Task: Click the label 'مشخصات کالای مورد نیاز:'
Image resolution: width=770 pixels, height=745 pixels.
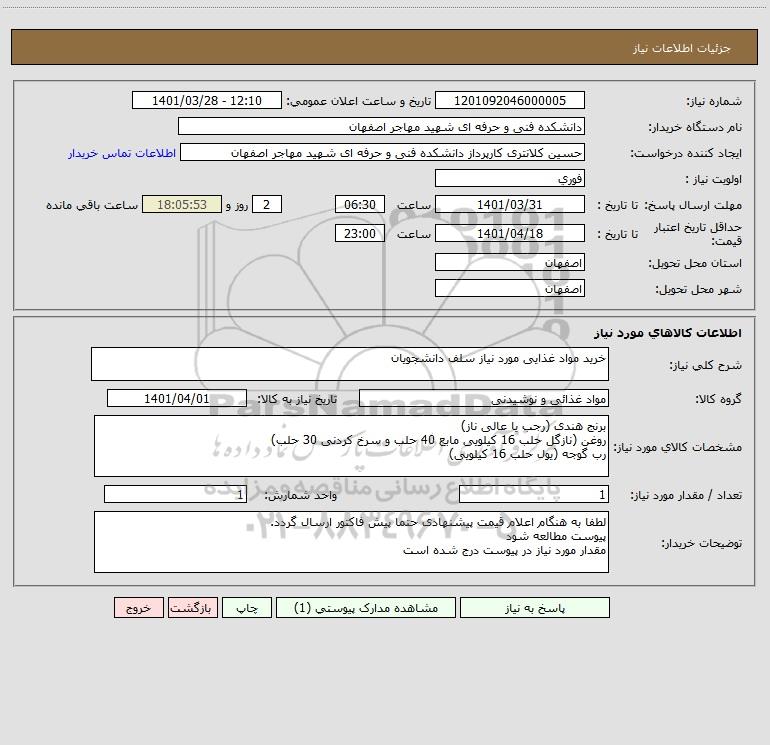Action: coord(678,447)
